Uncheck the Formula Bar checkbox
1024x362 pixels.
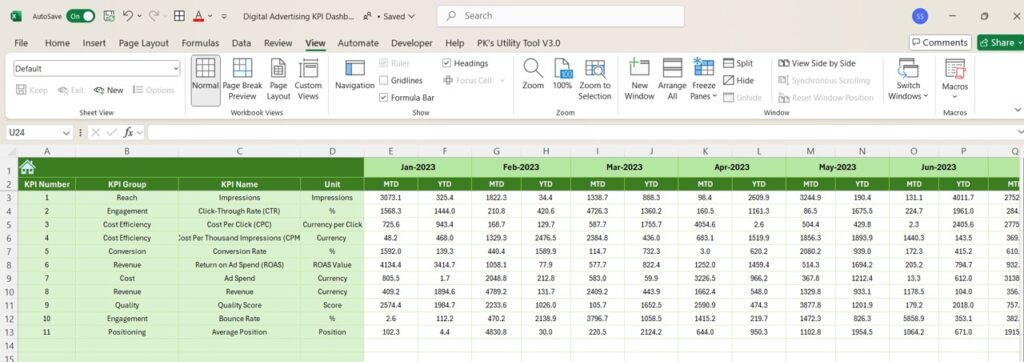383,97
